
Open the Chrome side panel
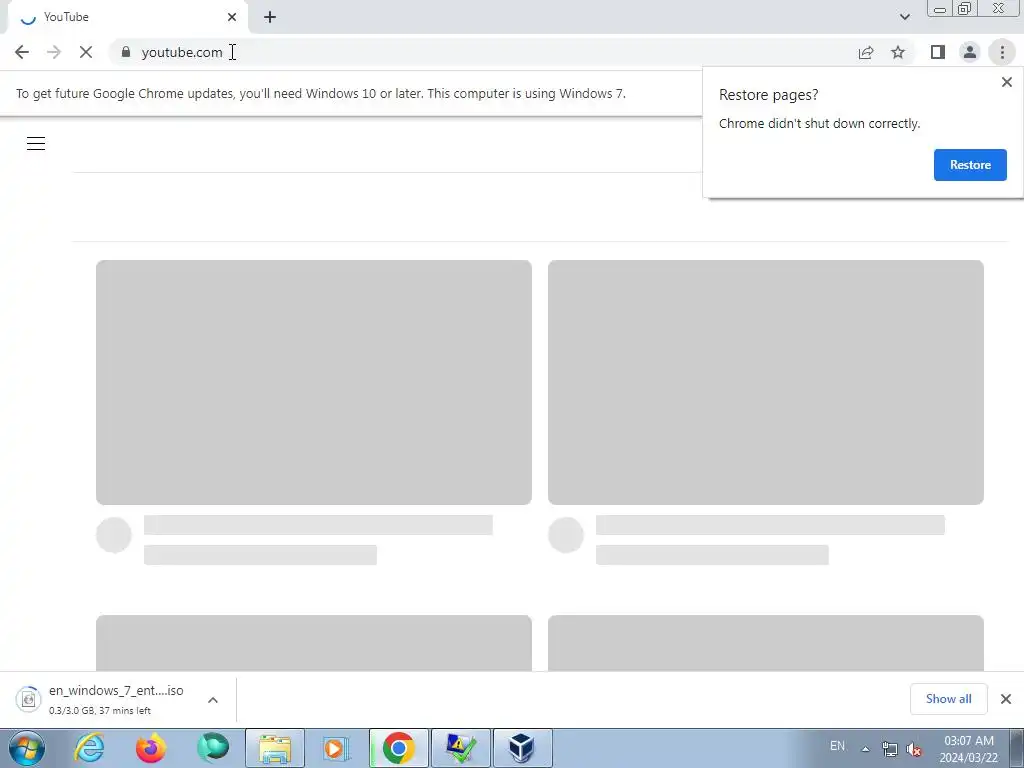(x=938, y=52)
